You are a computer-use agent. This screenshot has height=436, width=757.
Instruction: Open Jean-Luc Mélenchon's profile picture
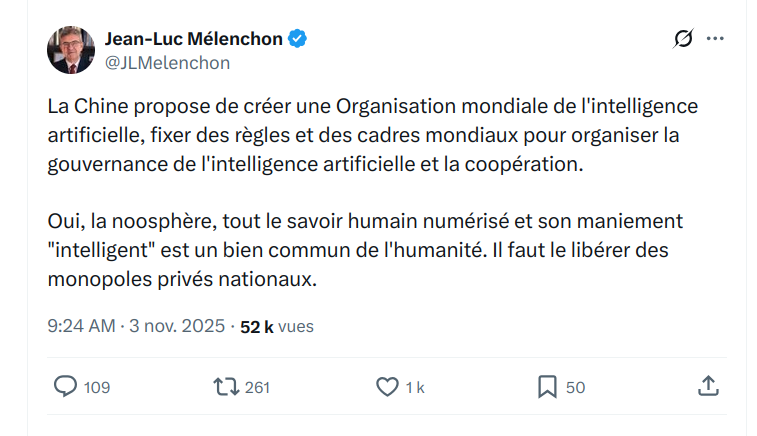pyautogui.click(x=72, y=50)
